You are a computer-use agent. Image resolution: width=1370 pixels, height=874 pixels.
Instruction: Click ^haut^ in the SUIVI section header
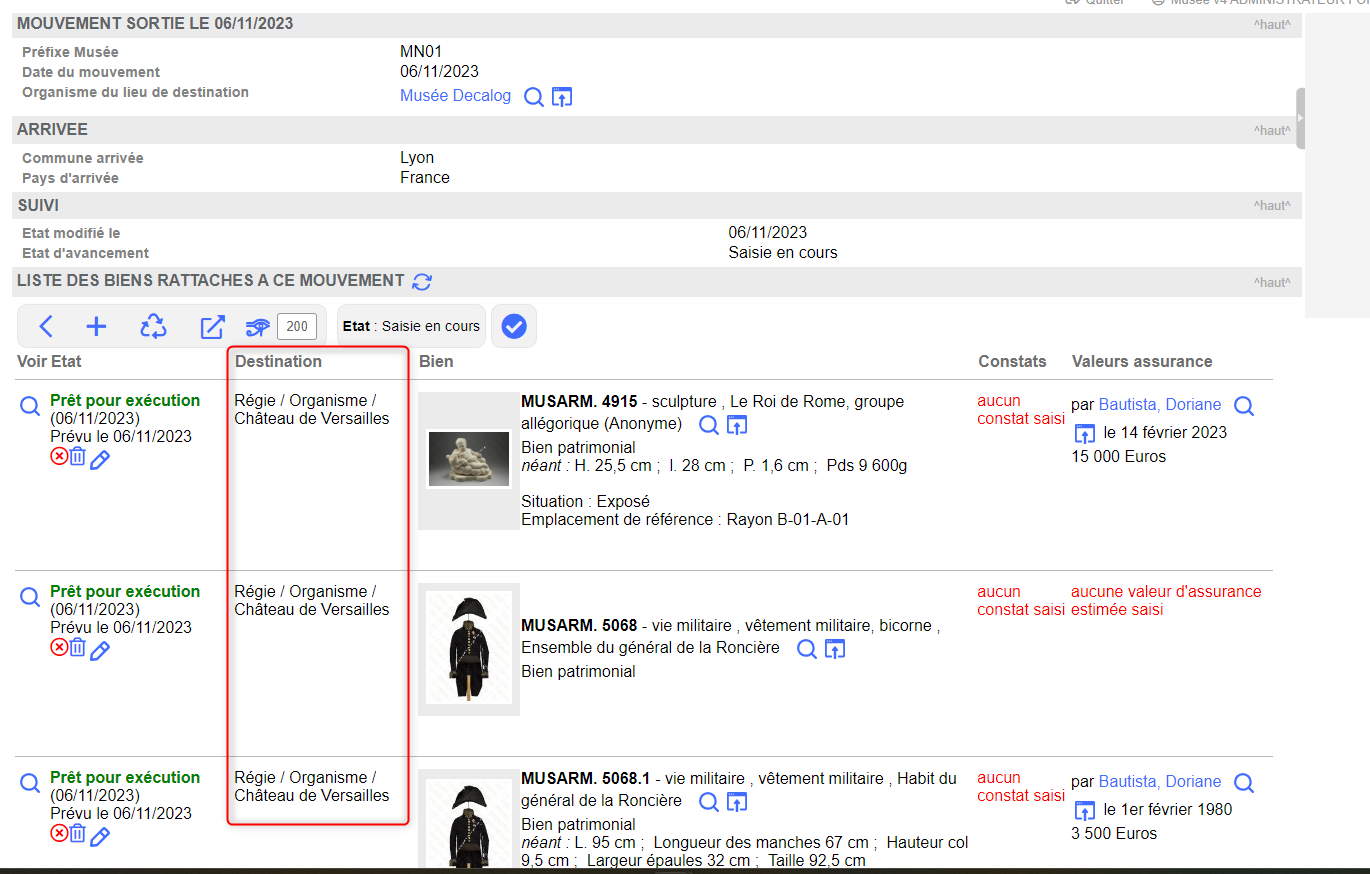click(1271, 206)
